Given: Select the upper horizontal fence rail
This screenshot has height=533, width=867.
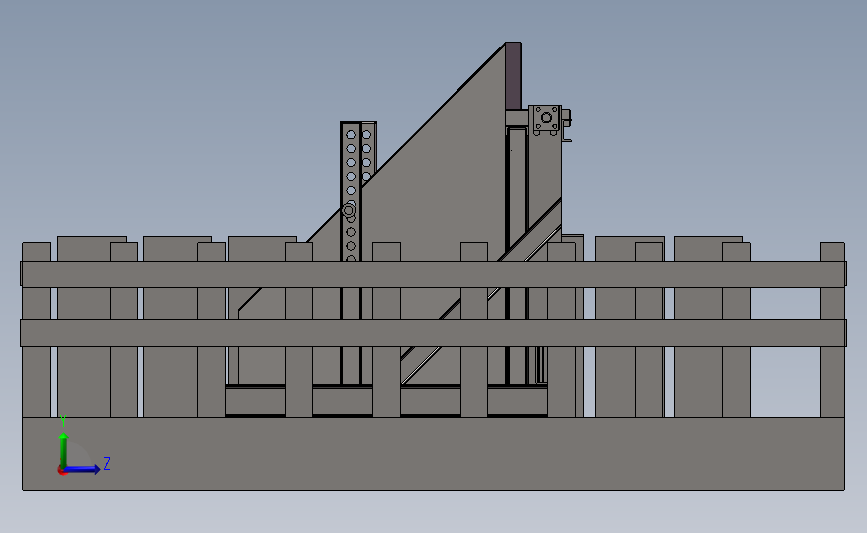Looking at the screenshot, I should pos(433,274).
